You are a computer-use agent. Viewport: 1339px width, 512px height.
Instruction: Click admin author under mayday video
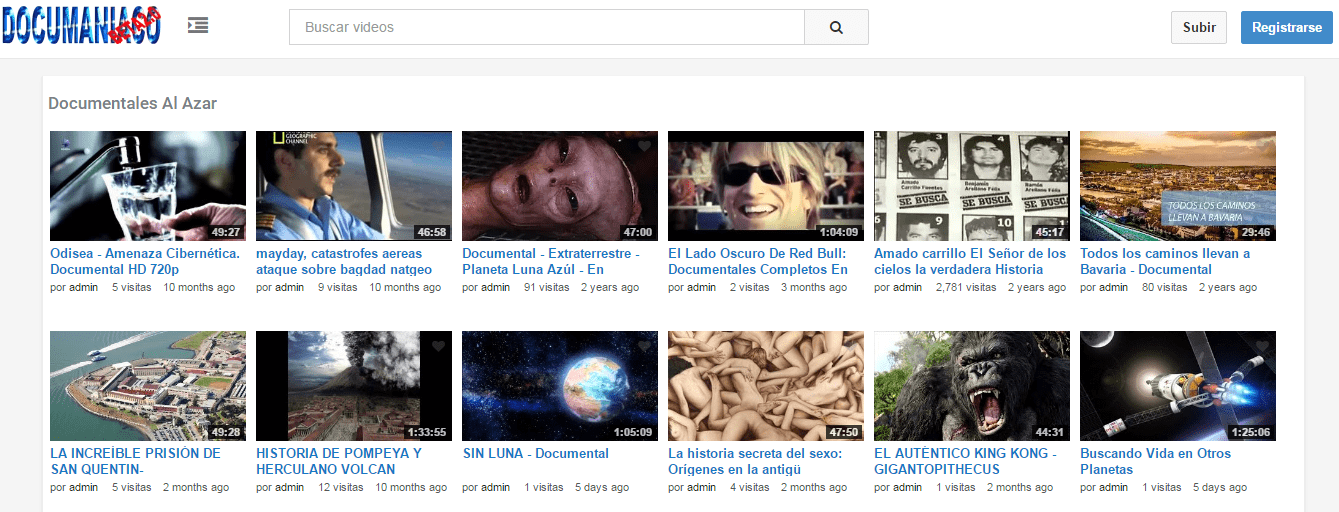[x=289, y=287]
